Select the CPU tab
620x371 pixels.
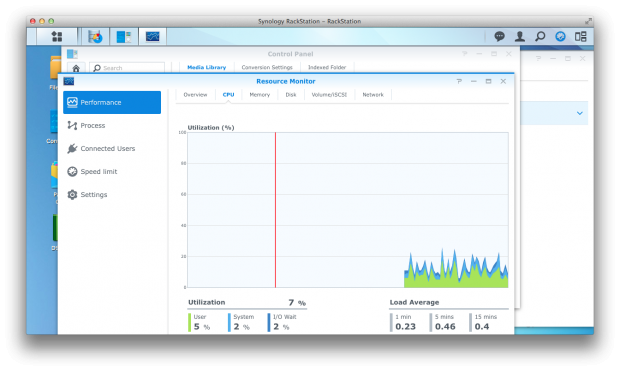[228, 95]
